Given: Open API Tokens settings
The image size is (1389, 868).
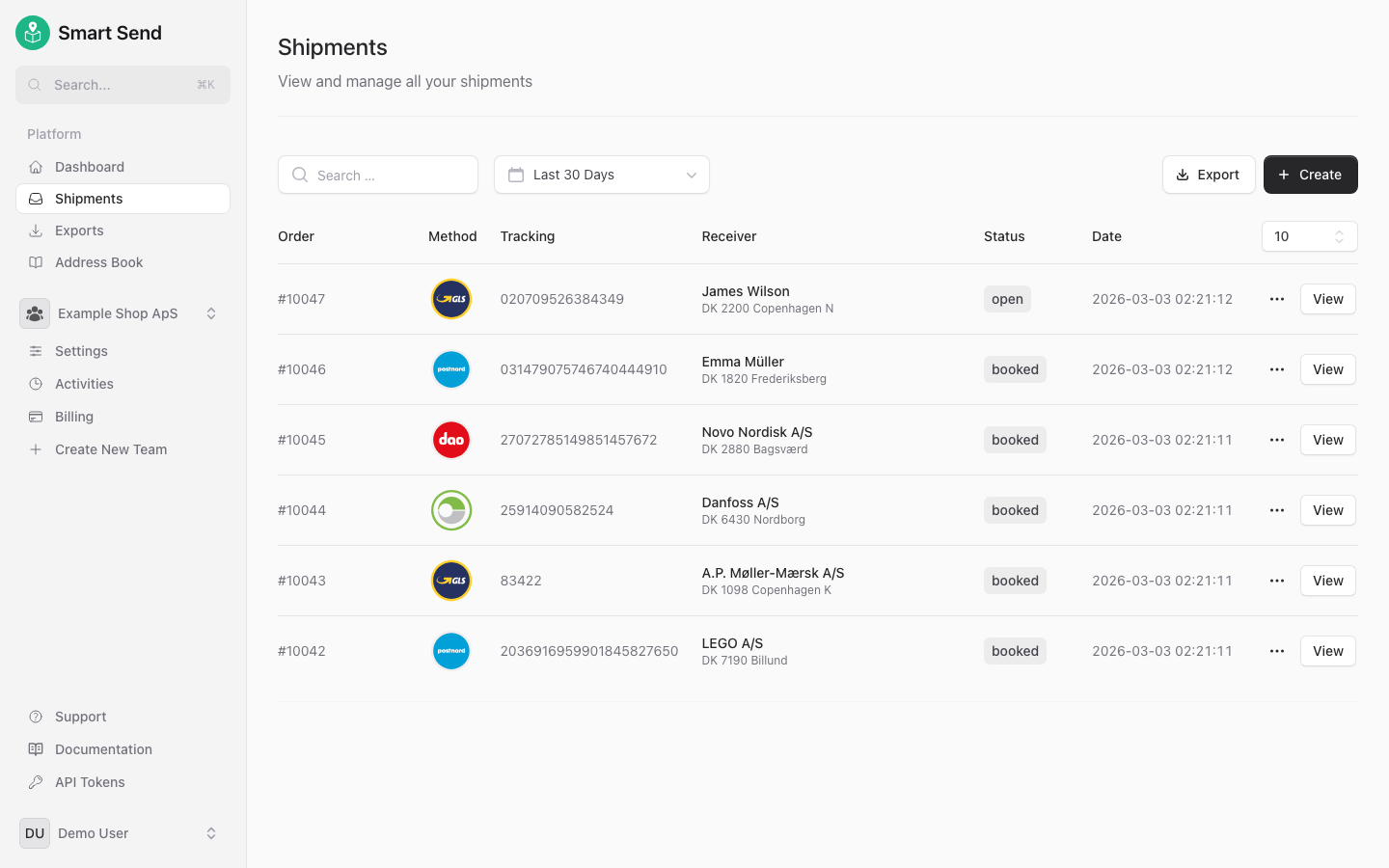Looking at the screenshot, I should (92, 781).
